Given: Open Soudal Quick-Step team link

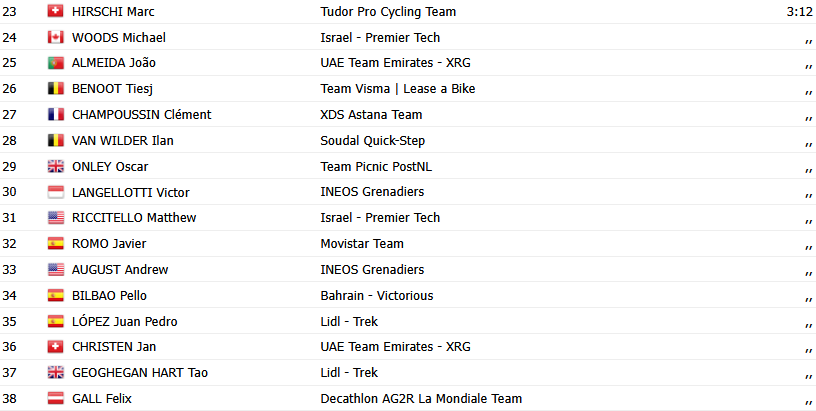Looking at the screenshot, I should point(373,141).
